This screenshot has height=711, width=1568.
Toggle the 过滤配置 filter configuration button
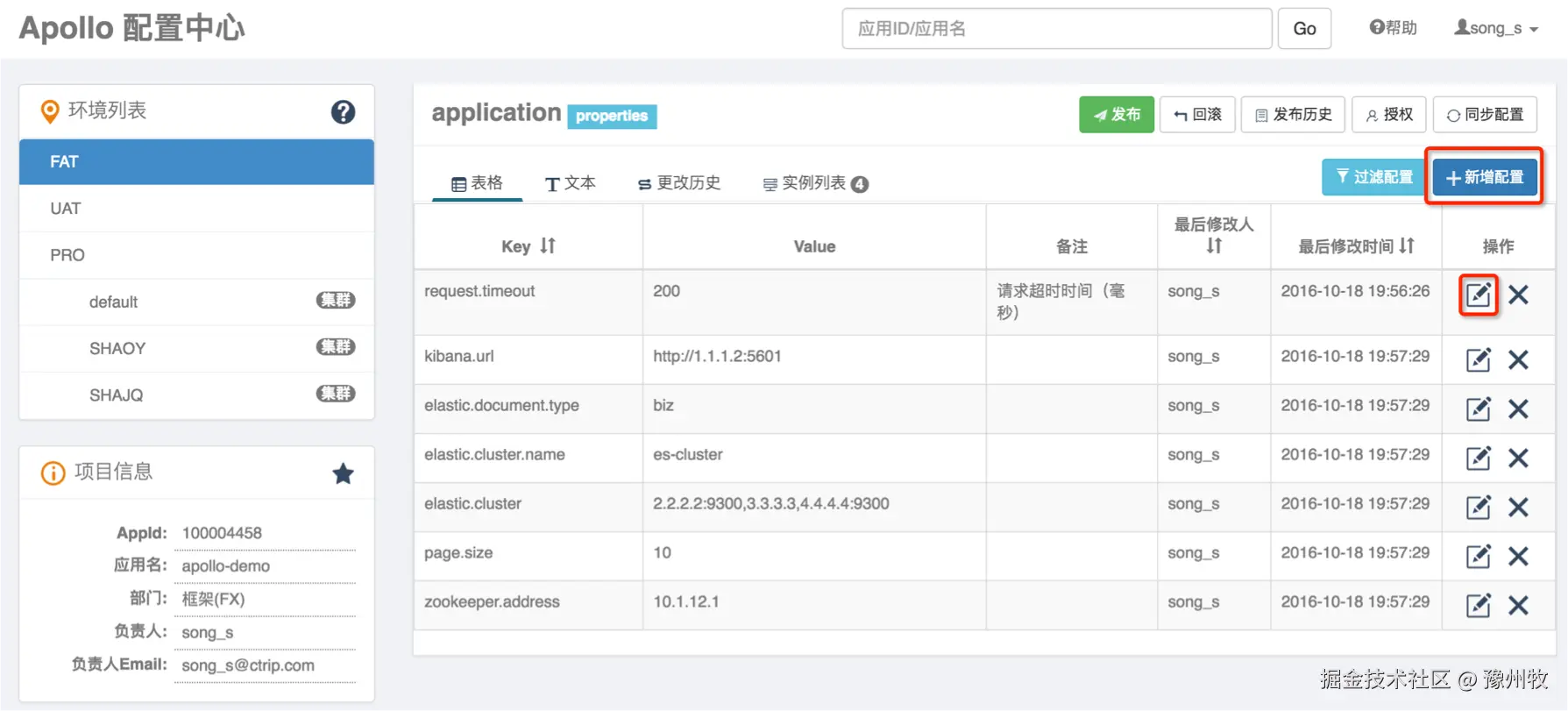[x=1373, y=177]
